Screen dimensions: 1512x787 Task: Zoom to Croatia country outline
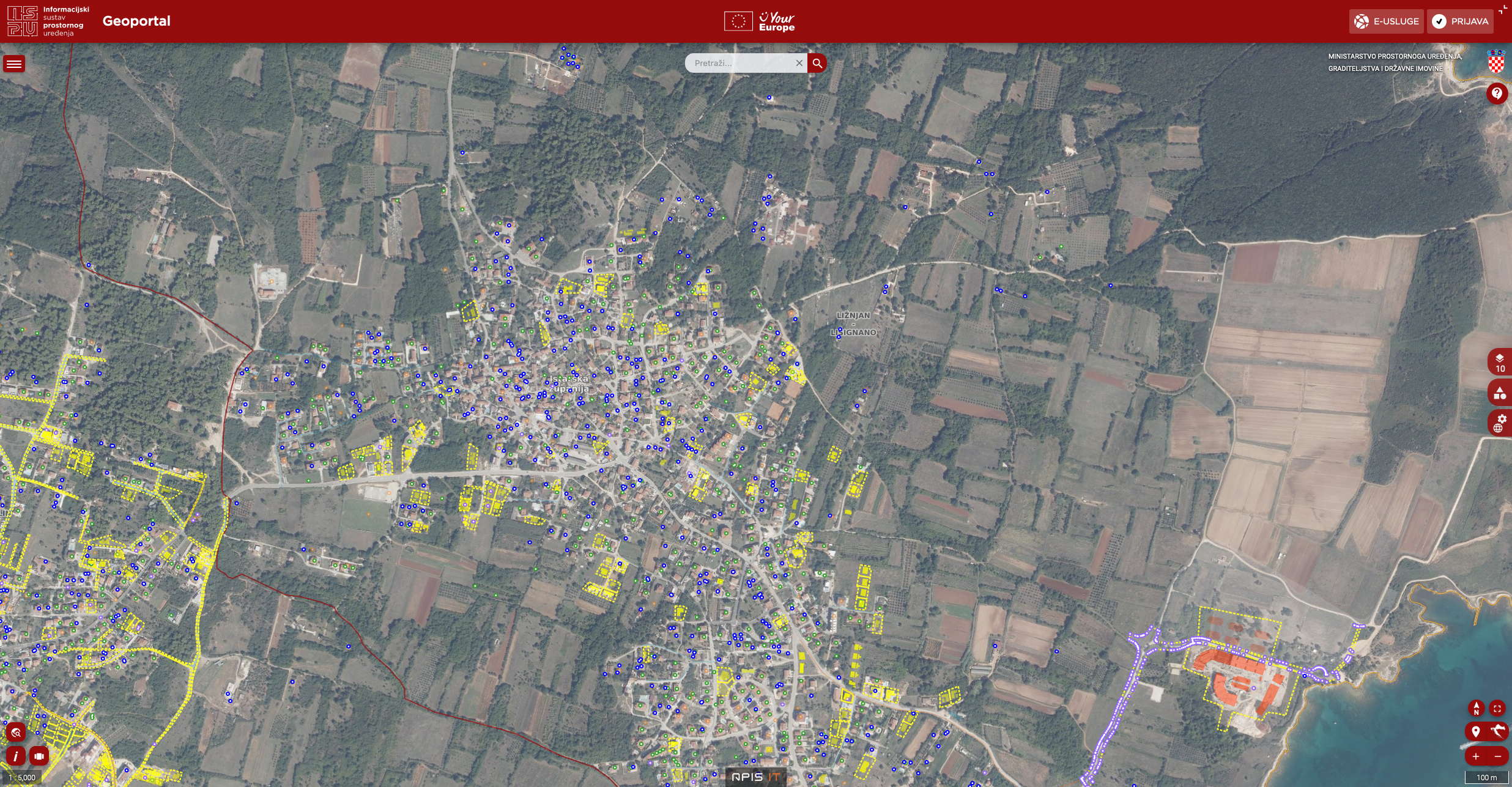point(1497,731)
